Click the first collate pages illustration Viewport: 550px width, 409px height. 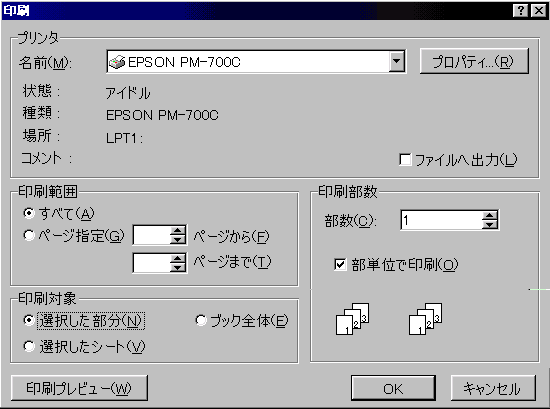click(x=353, y=319)
